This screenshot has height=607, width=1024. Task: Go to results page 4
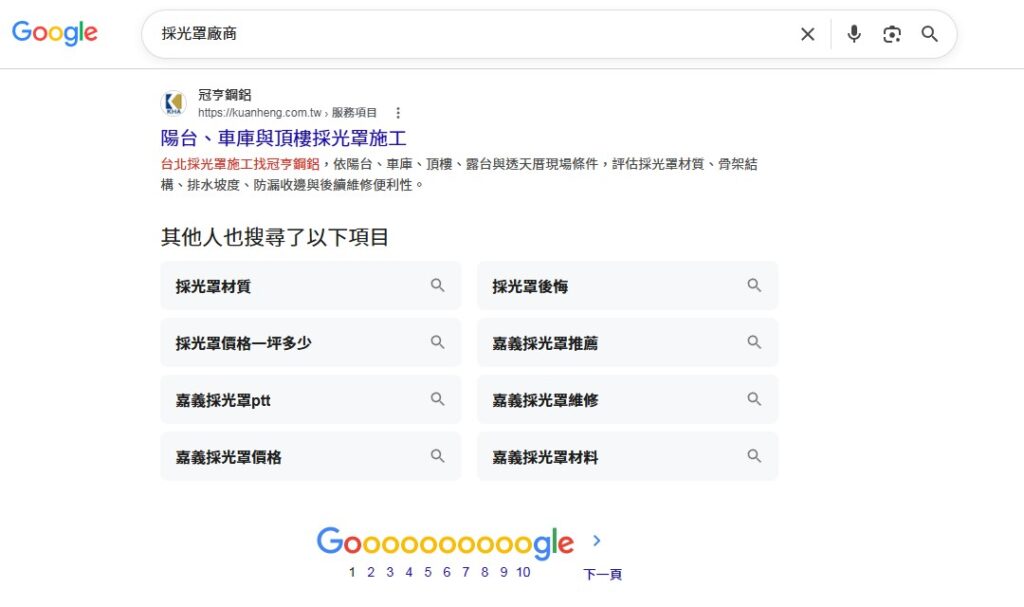tap(409, 572)
